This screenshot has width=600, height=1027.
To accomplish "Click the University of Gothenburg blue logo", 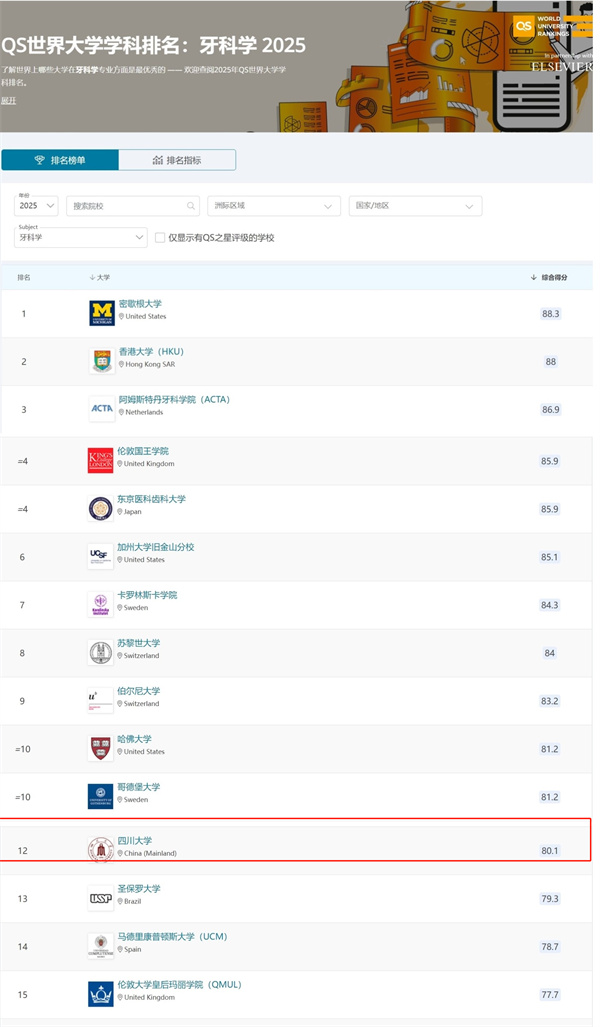I will (101, 796).
